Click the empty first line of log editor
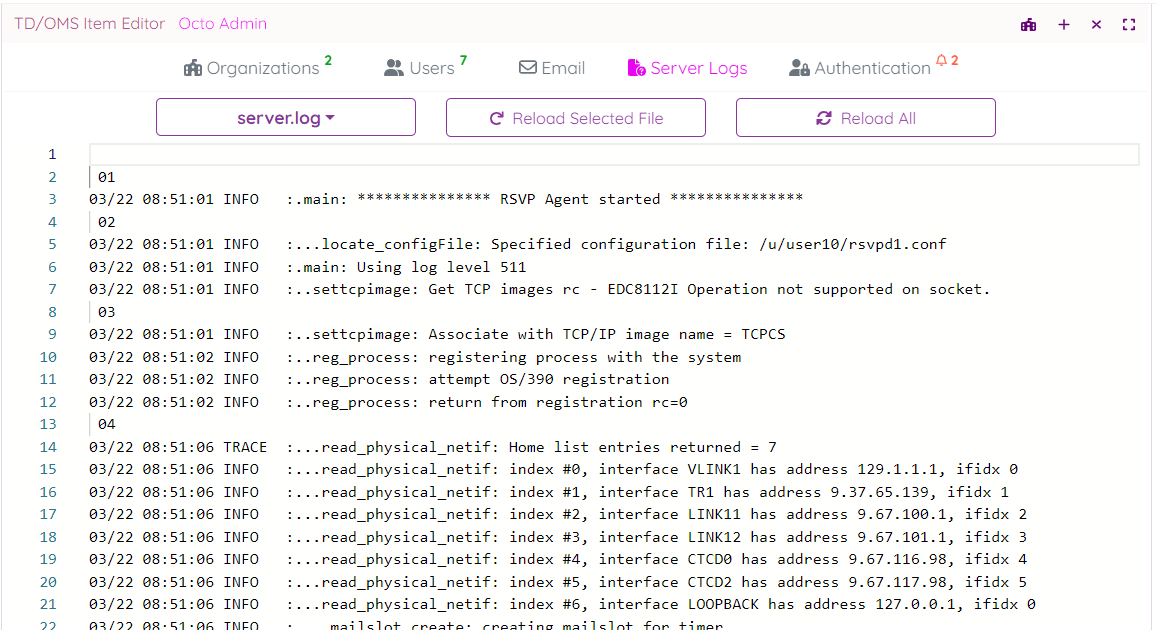 (614, 154)
